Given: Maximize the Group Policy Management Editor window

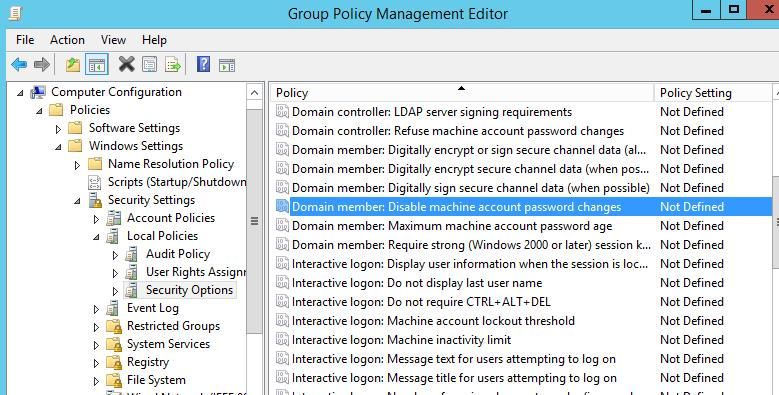Looking at the screenshot, I should pyautogui.click(x=734, y=10).
